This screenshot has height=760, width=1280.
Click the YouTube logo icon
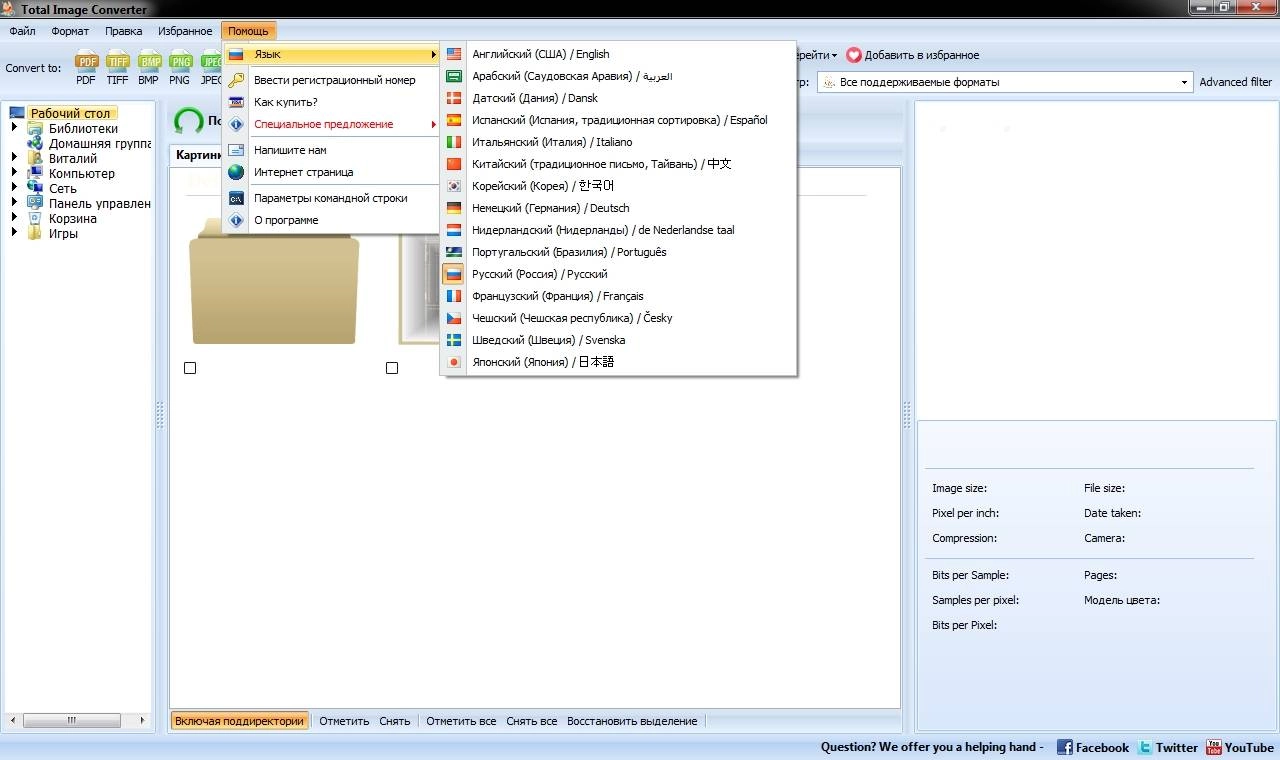[x=1213, y=747]
